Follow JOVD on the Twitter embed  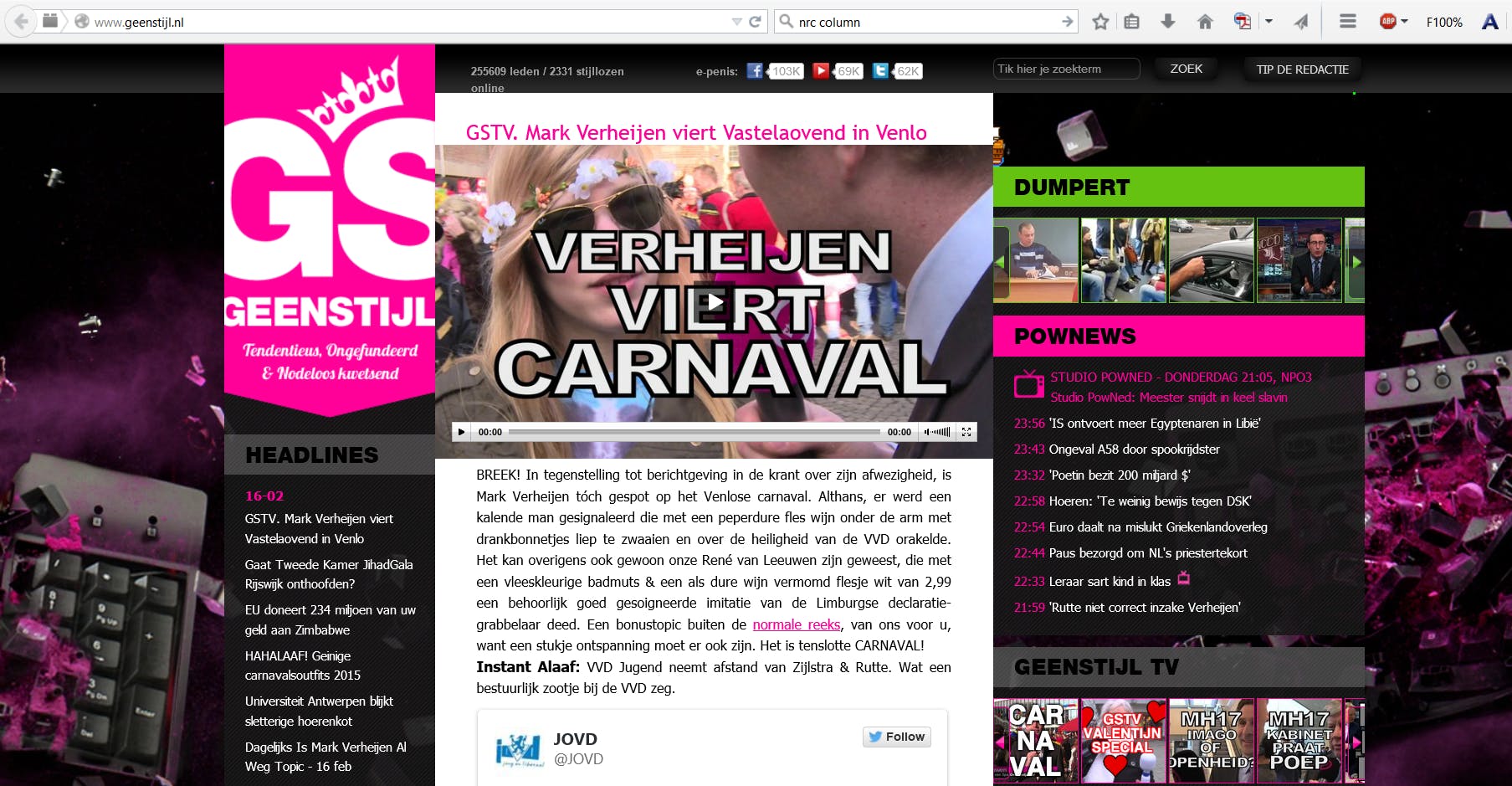897,737
